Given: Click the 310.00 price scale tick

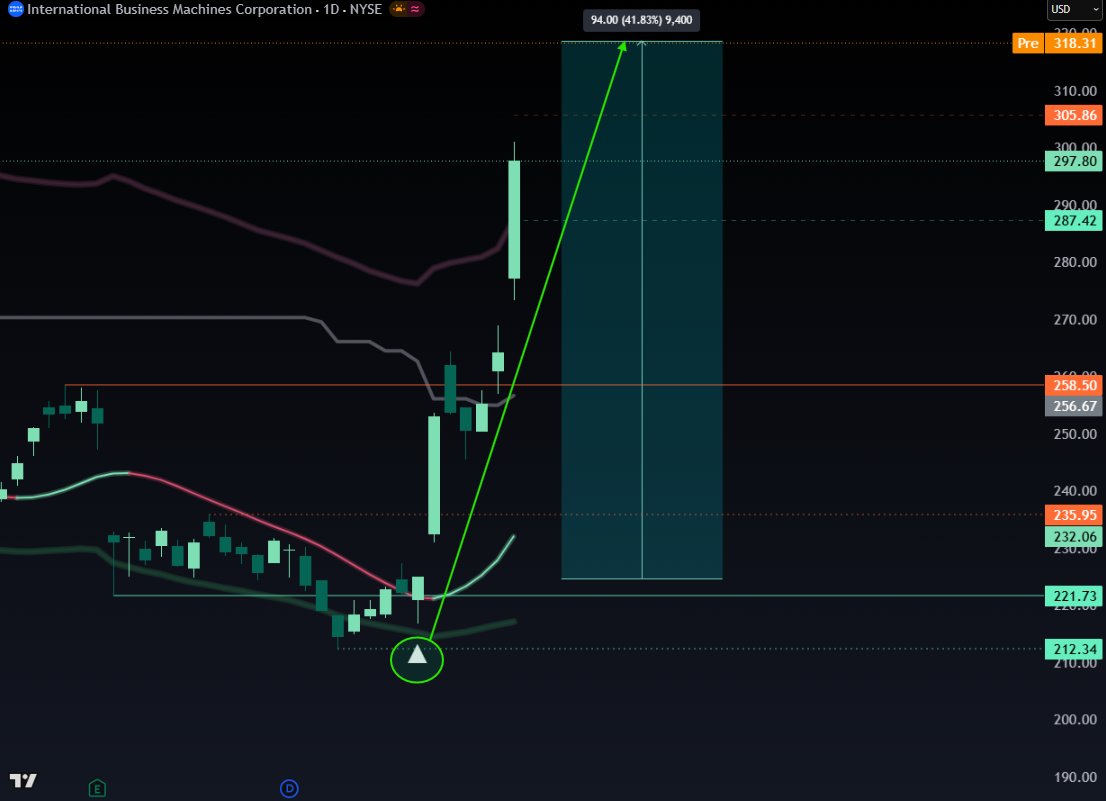Looking at the screenshot, I should tap(1075, 91).
